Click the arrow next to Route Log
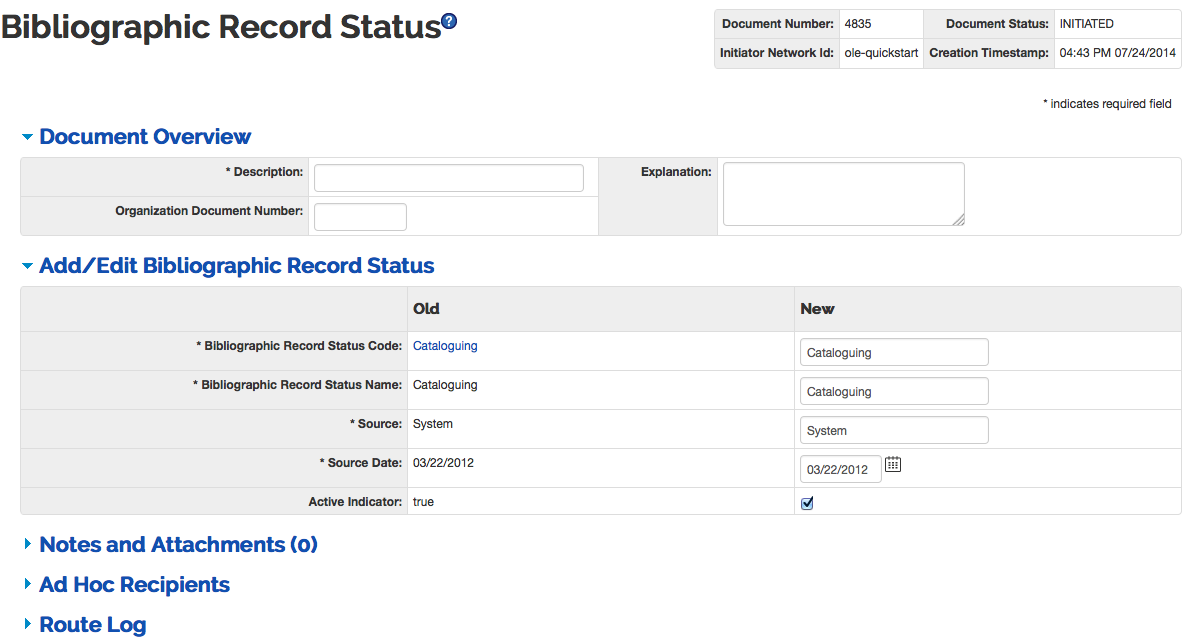This screenshot has width=1190, height=639. pos(27,625)
